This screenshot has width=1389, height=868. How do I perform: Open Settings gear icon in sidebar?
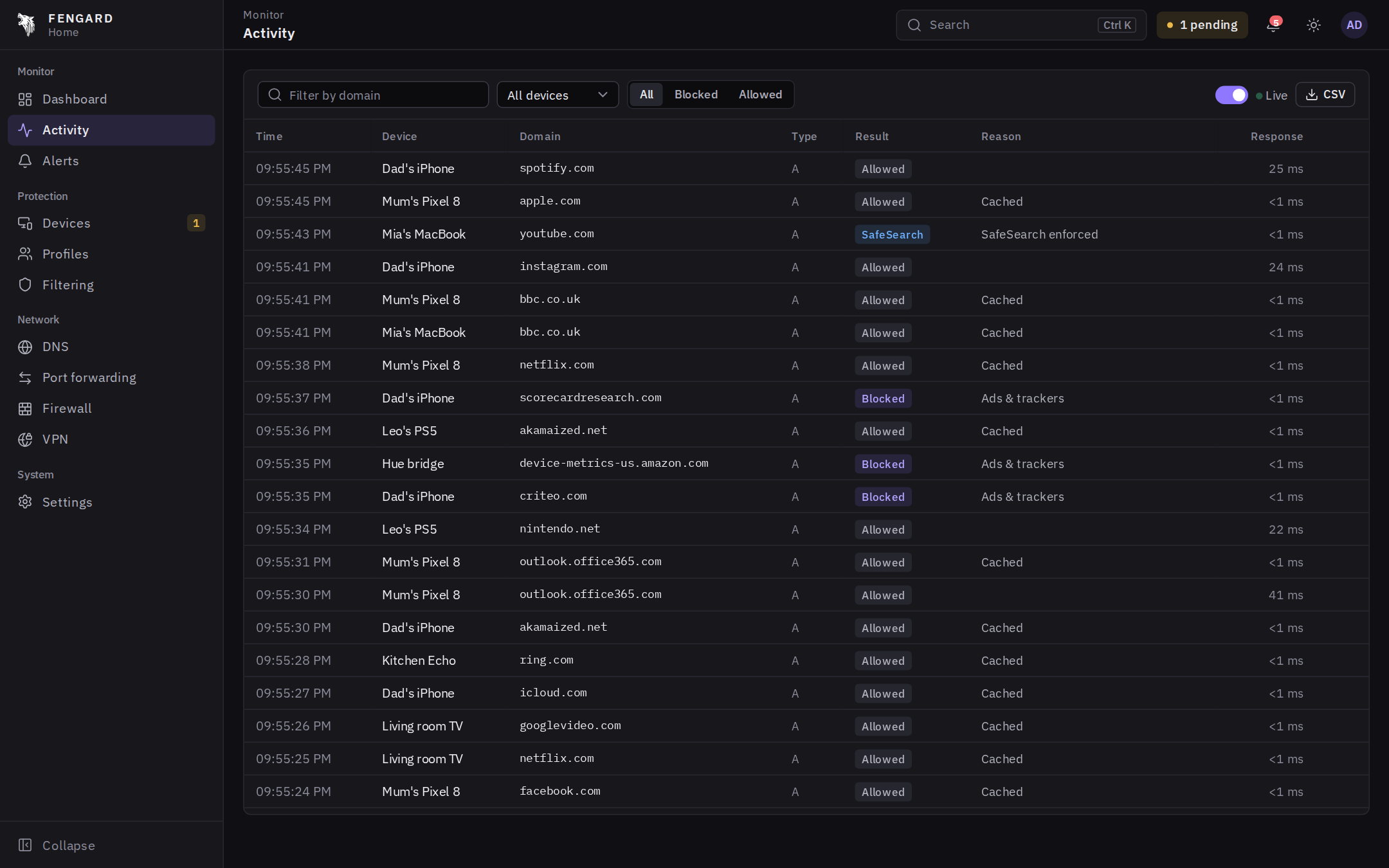click(x=25, y=502)
